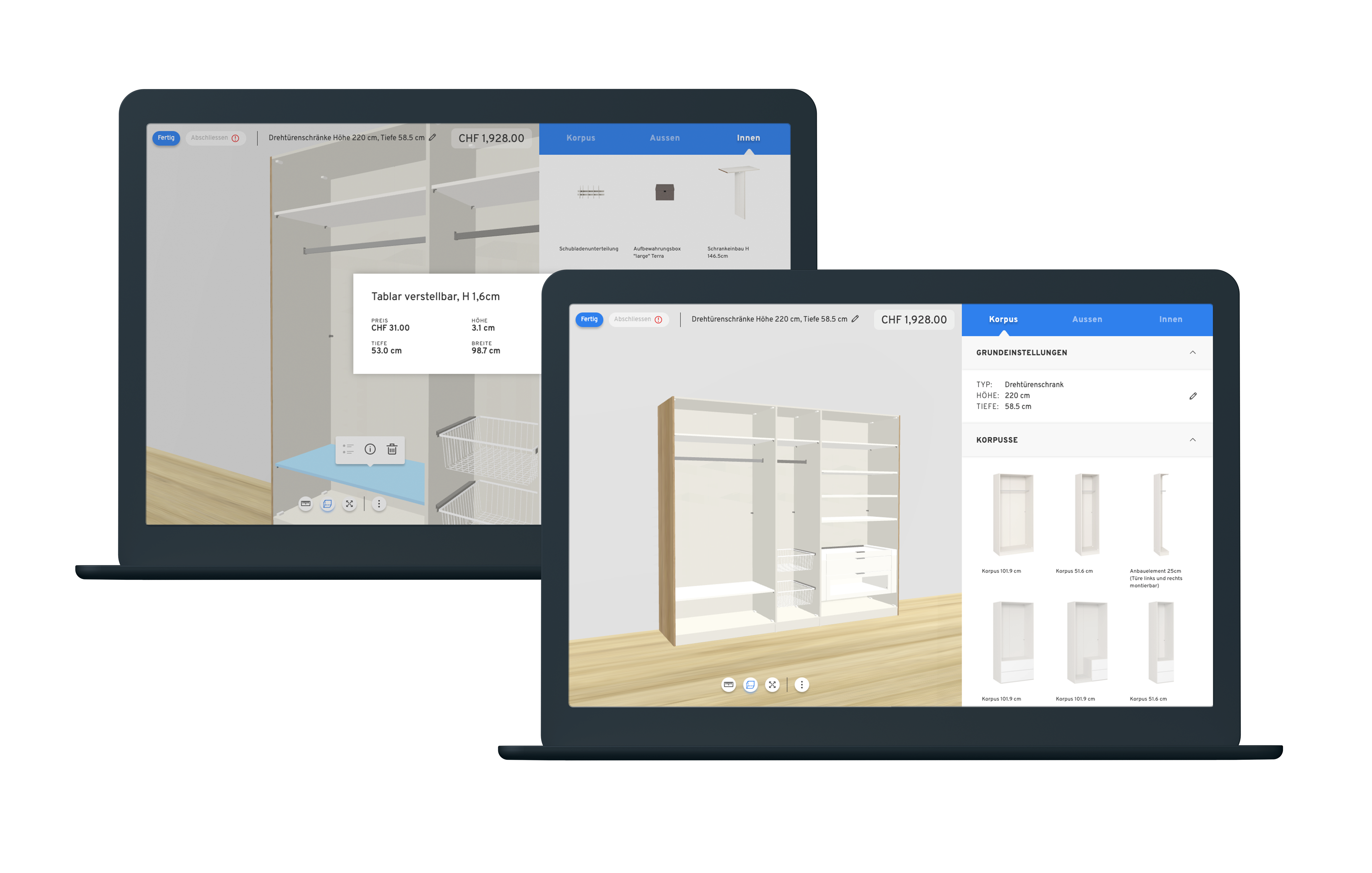Click the fullscreen arrows icon on the back laptop

[349, 504]
